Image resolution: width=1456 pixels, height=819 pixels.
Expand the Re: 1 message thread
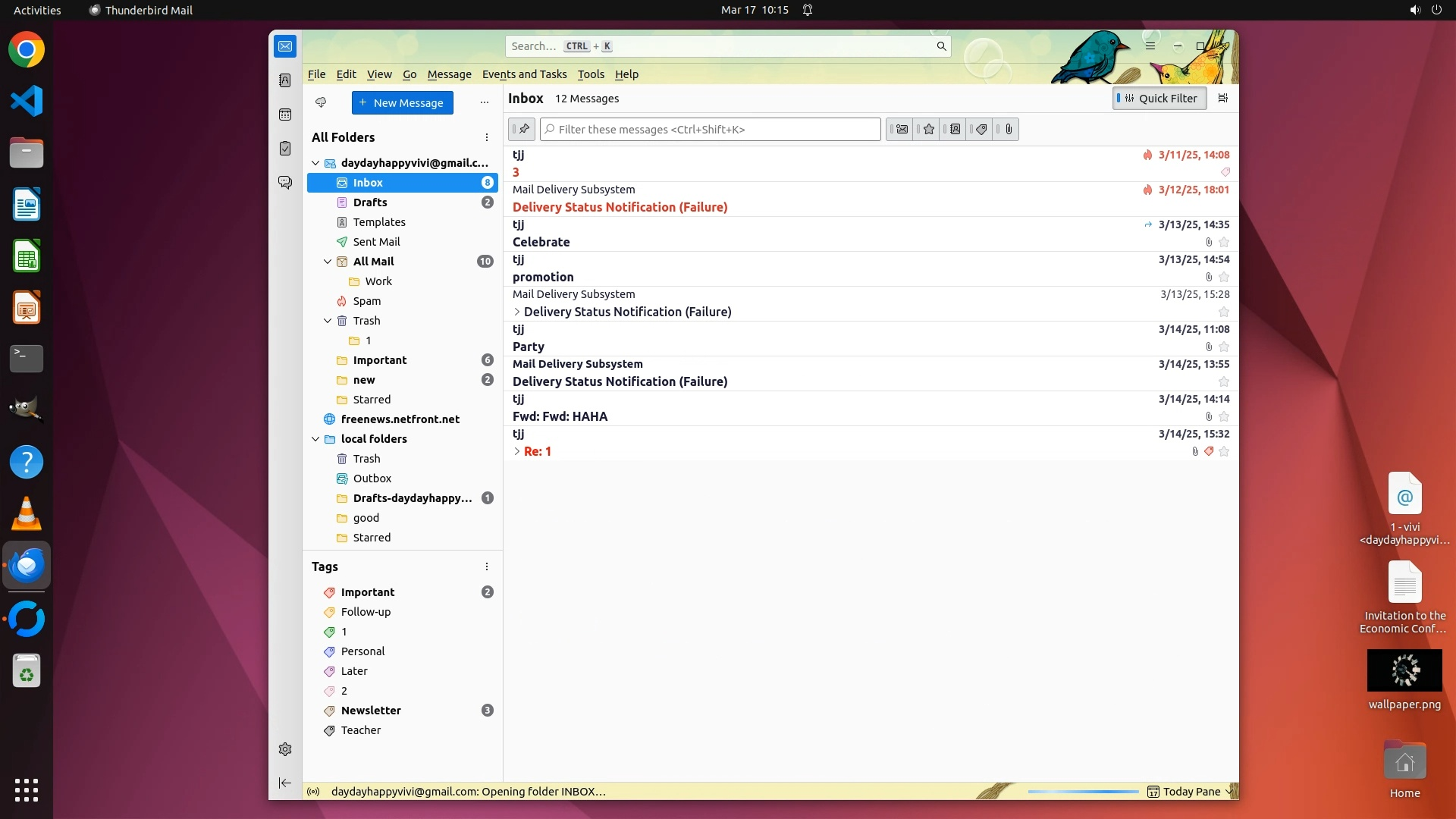click(517, 451)
